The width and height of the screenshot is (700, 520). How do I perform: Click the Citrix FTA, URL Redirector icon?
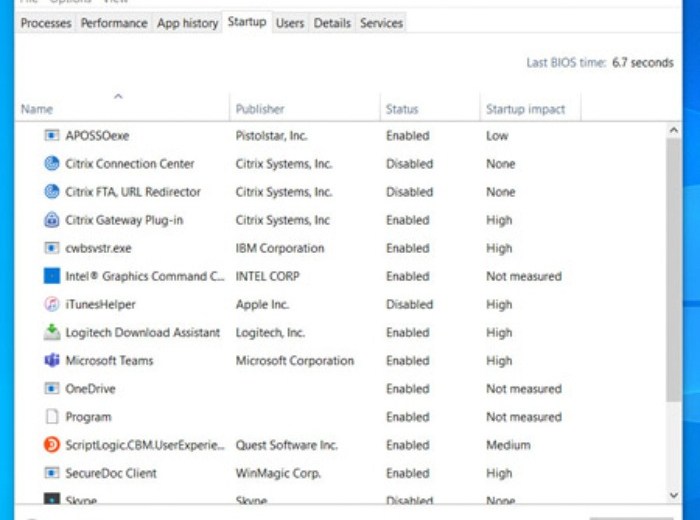click(x=52, y=192)
